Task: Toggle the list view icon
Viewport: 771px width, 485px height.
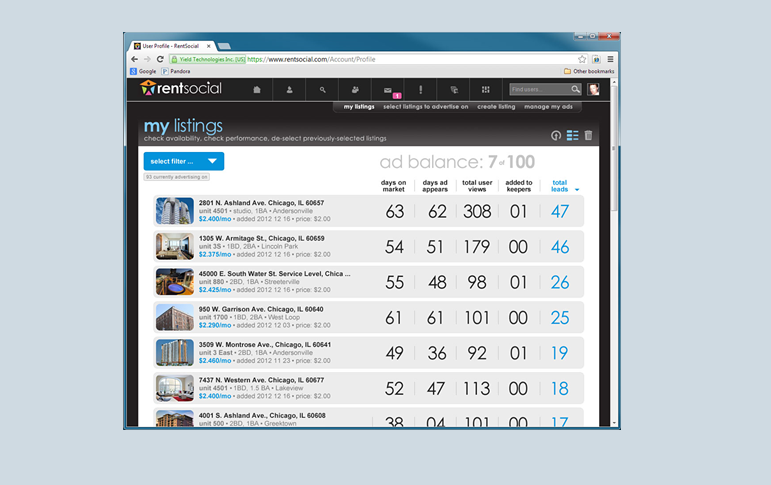Action: point(573,135)
